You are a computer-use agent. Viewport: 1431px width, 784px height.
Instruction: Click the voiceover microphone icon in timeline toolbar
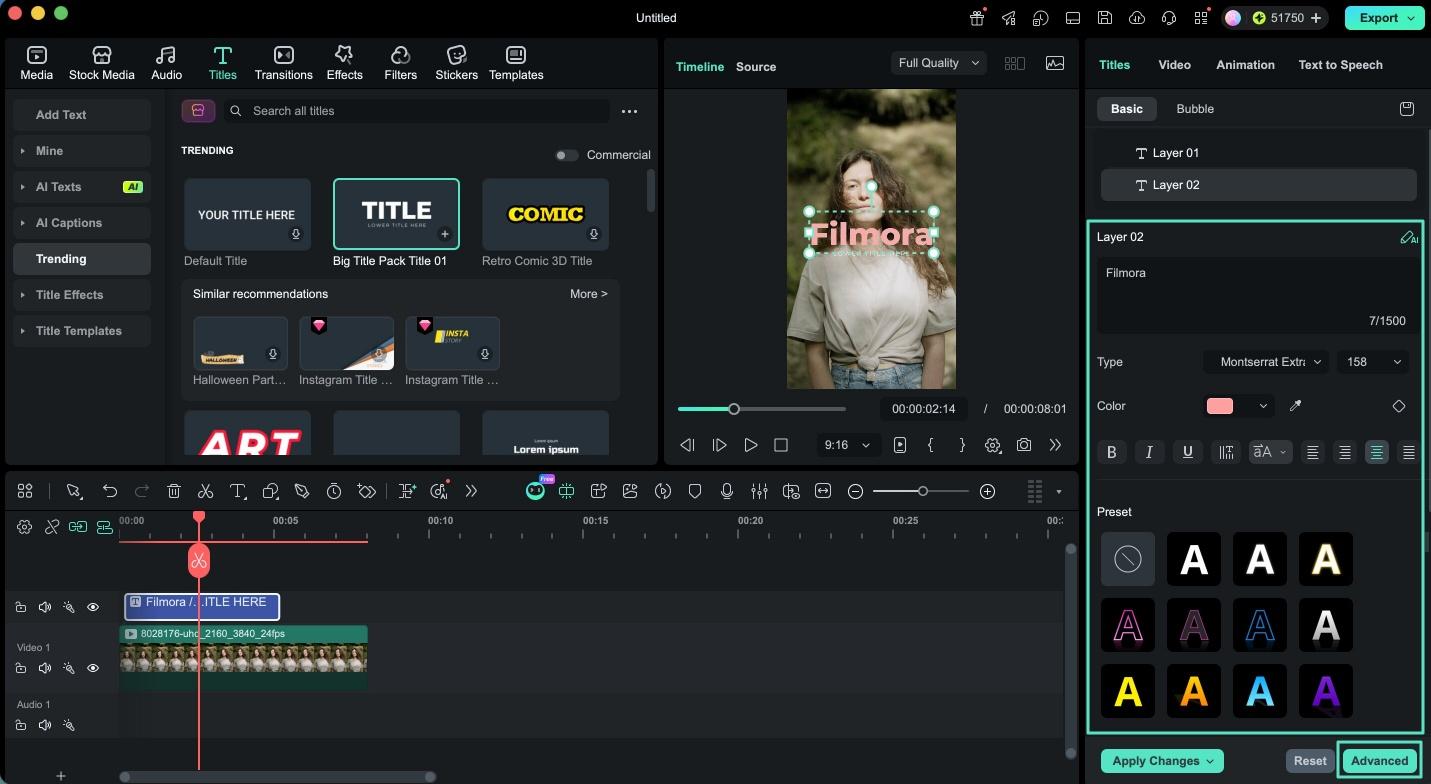coord(727,491)
